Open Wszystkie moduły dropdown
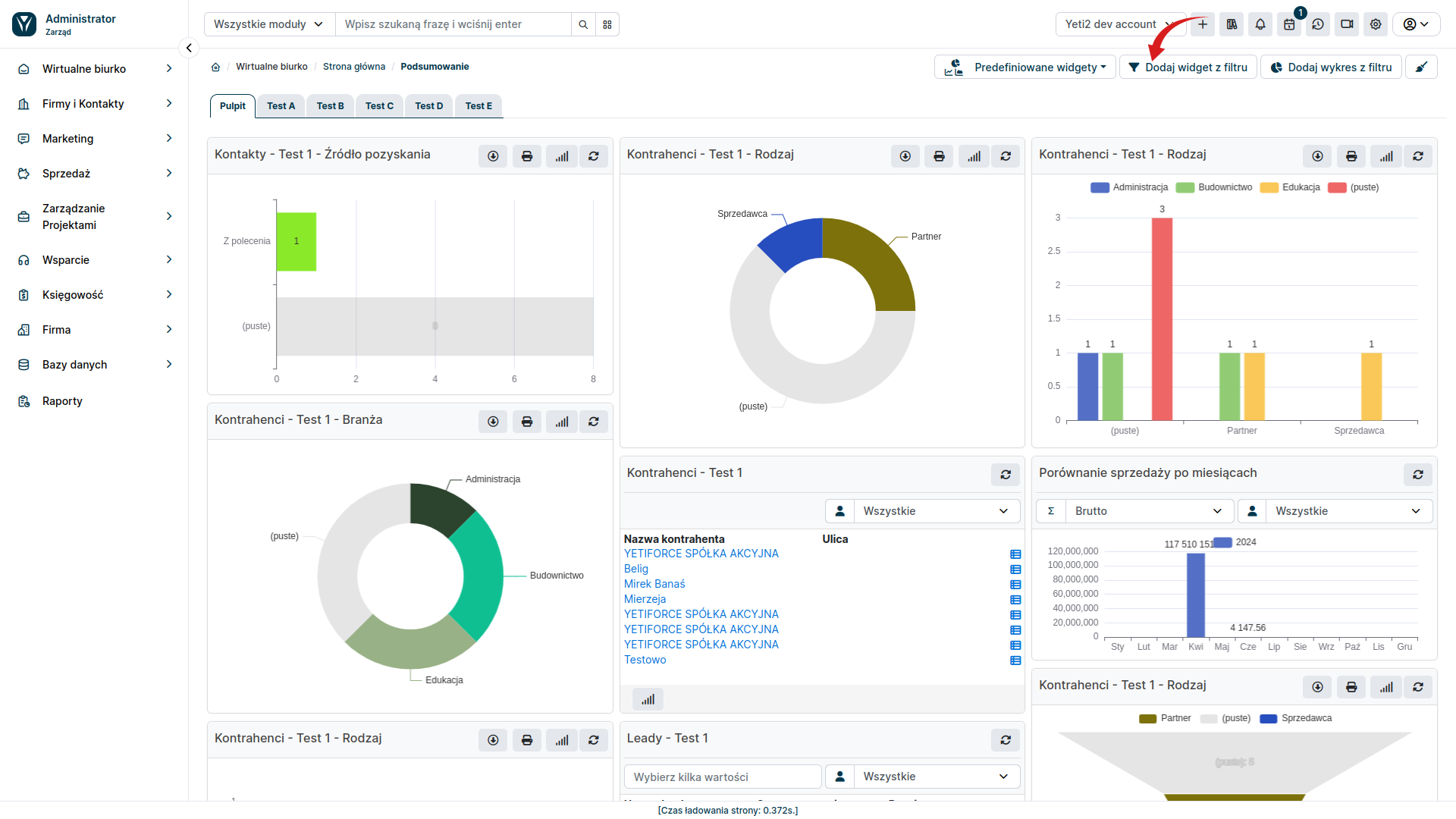1456x819 pixels. (x=269, y=24)
